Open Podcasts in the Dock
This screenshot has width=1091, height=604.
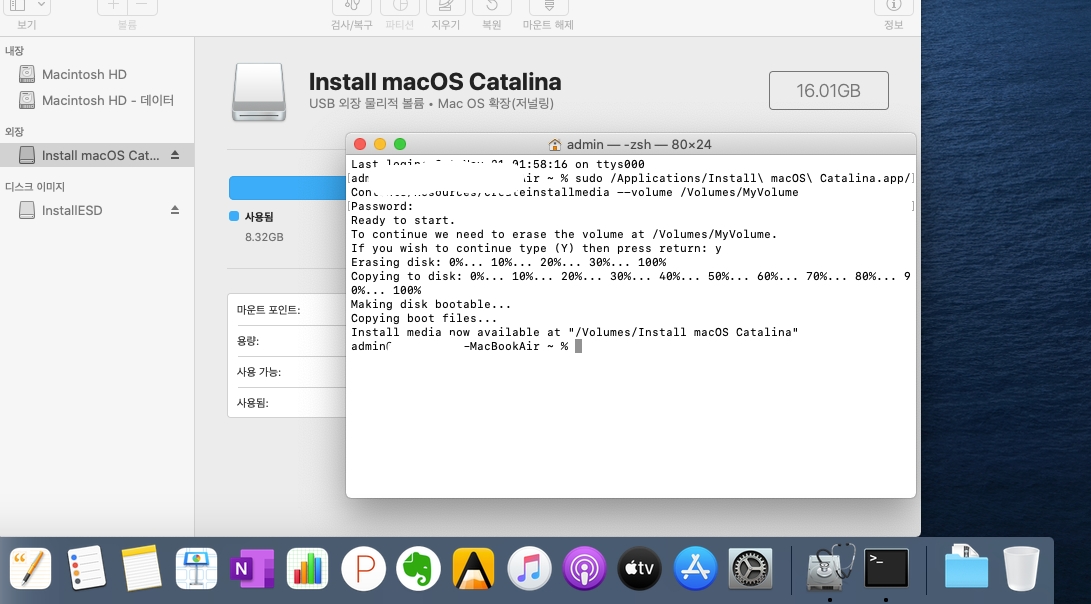[584, 568]
